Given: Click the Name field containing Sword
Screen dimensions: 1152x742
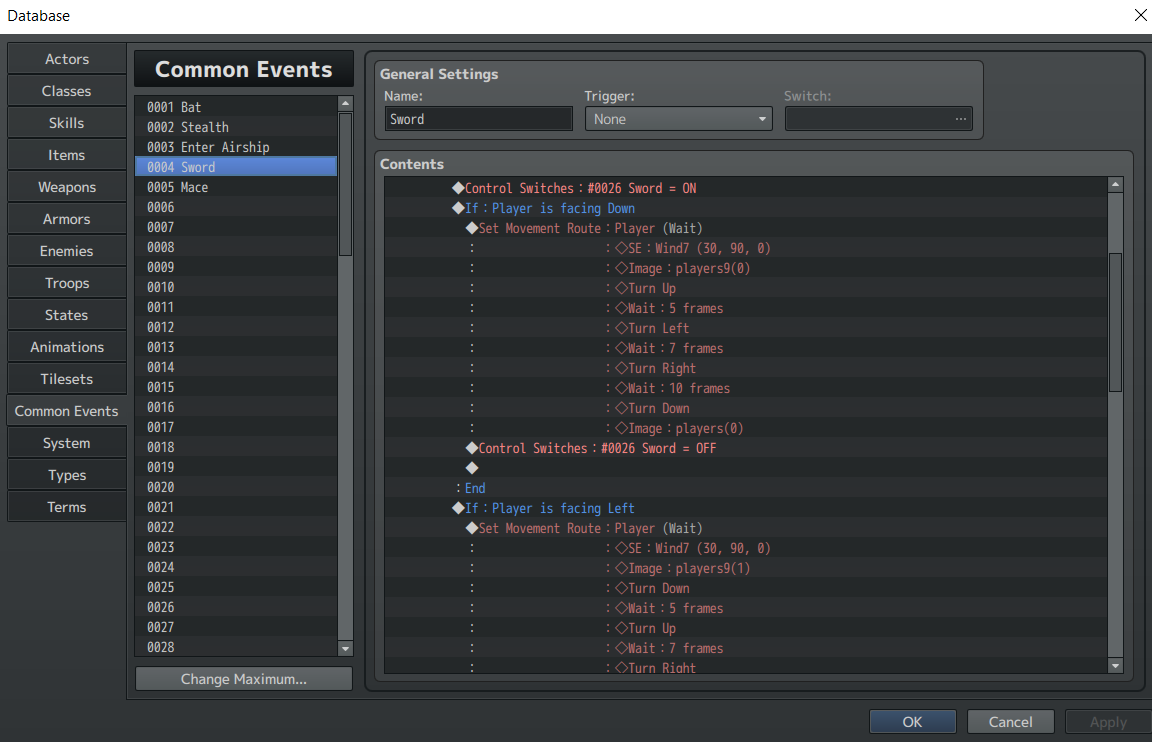Looking at the screenshot, I should 478,119.
